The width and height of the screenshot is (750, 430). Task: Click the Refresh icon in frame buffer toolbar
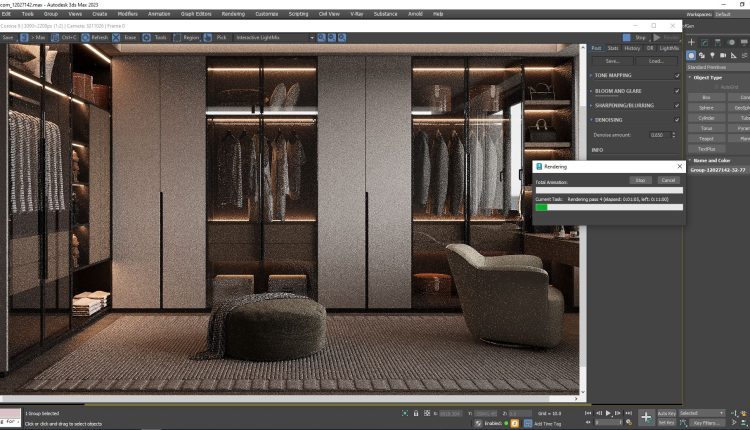coord(86,37)
